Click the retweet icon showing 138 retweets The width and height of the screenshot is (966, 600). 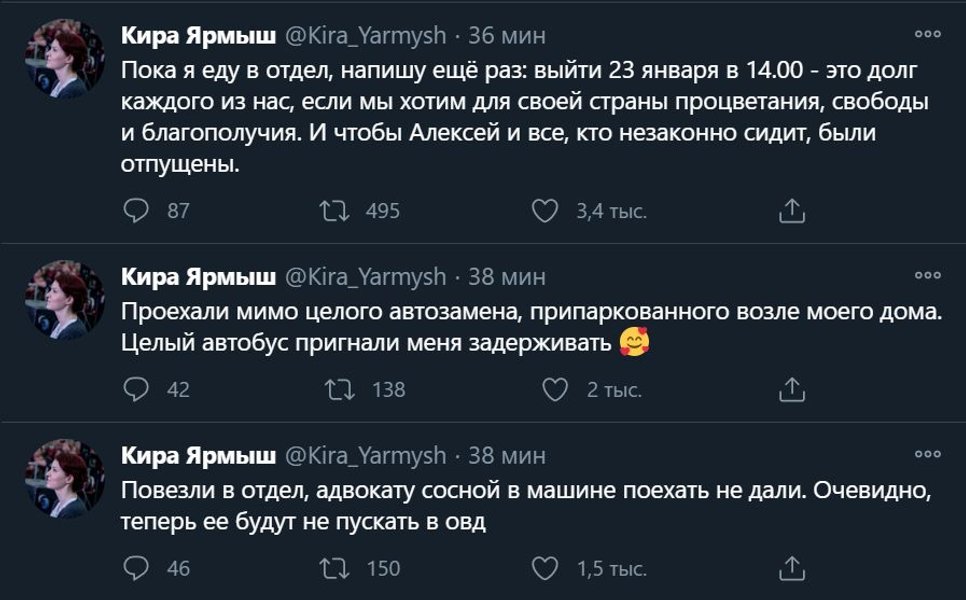tap(340, 388)
